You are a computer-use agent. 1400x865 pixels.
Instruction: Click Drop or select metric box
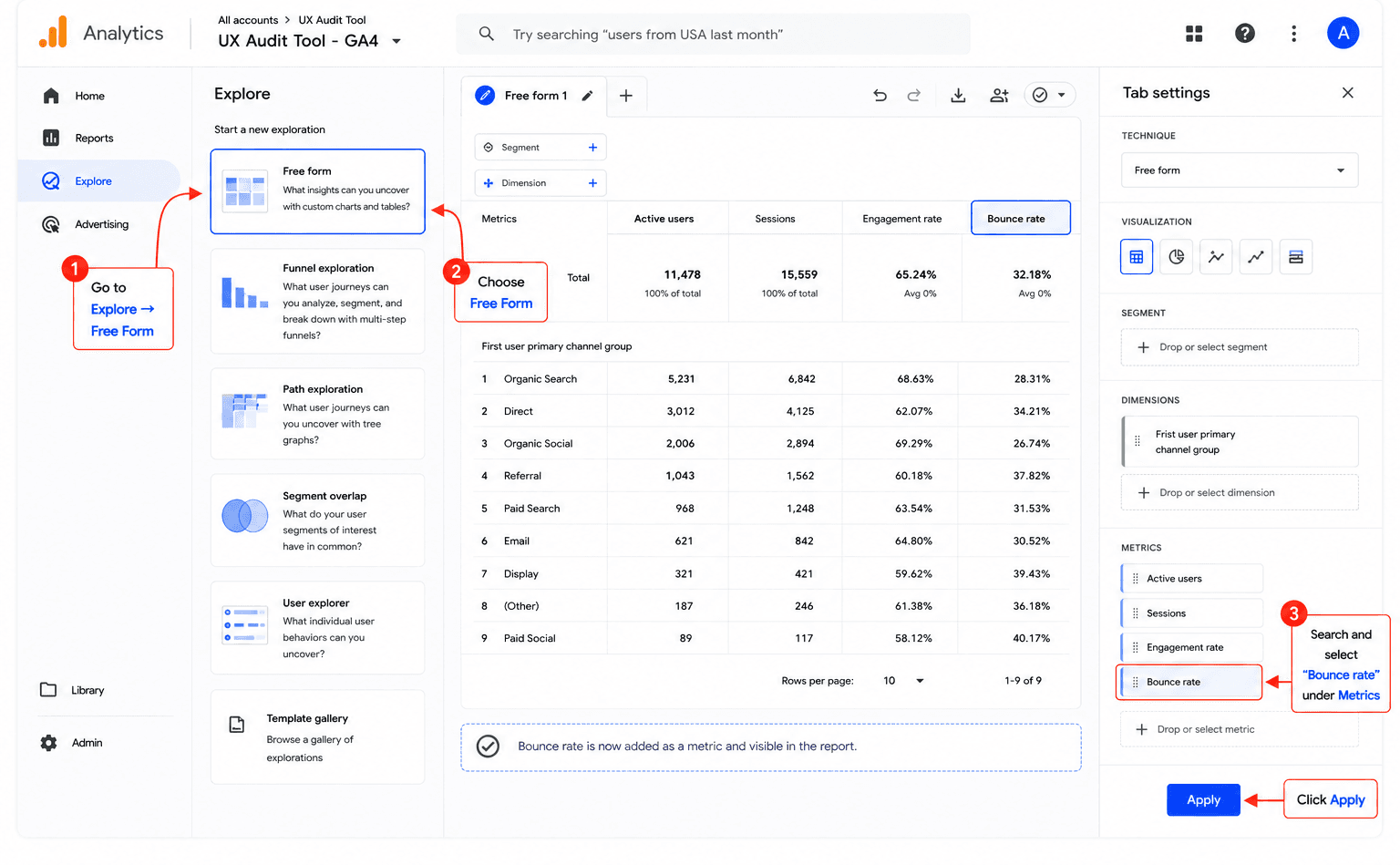pos(1240,729)
